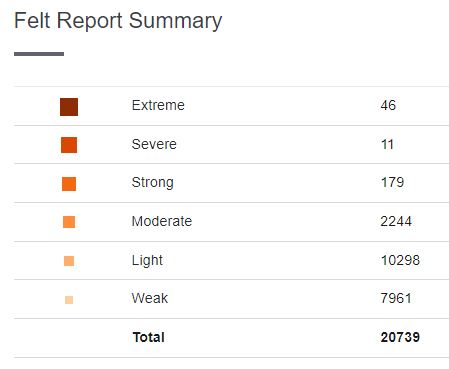
Task: Click the Extreme label
Action: [158, 105]
